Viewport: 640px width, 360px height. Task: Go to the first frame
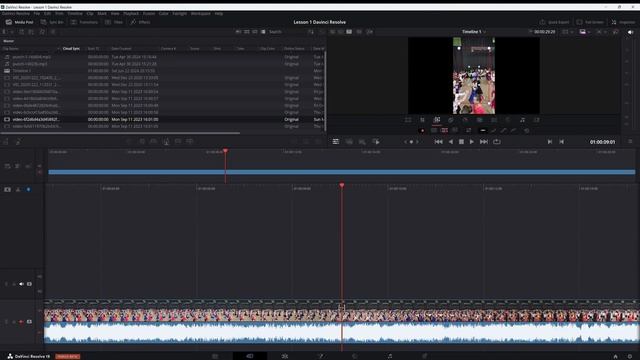439,142
